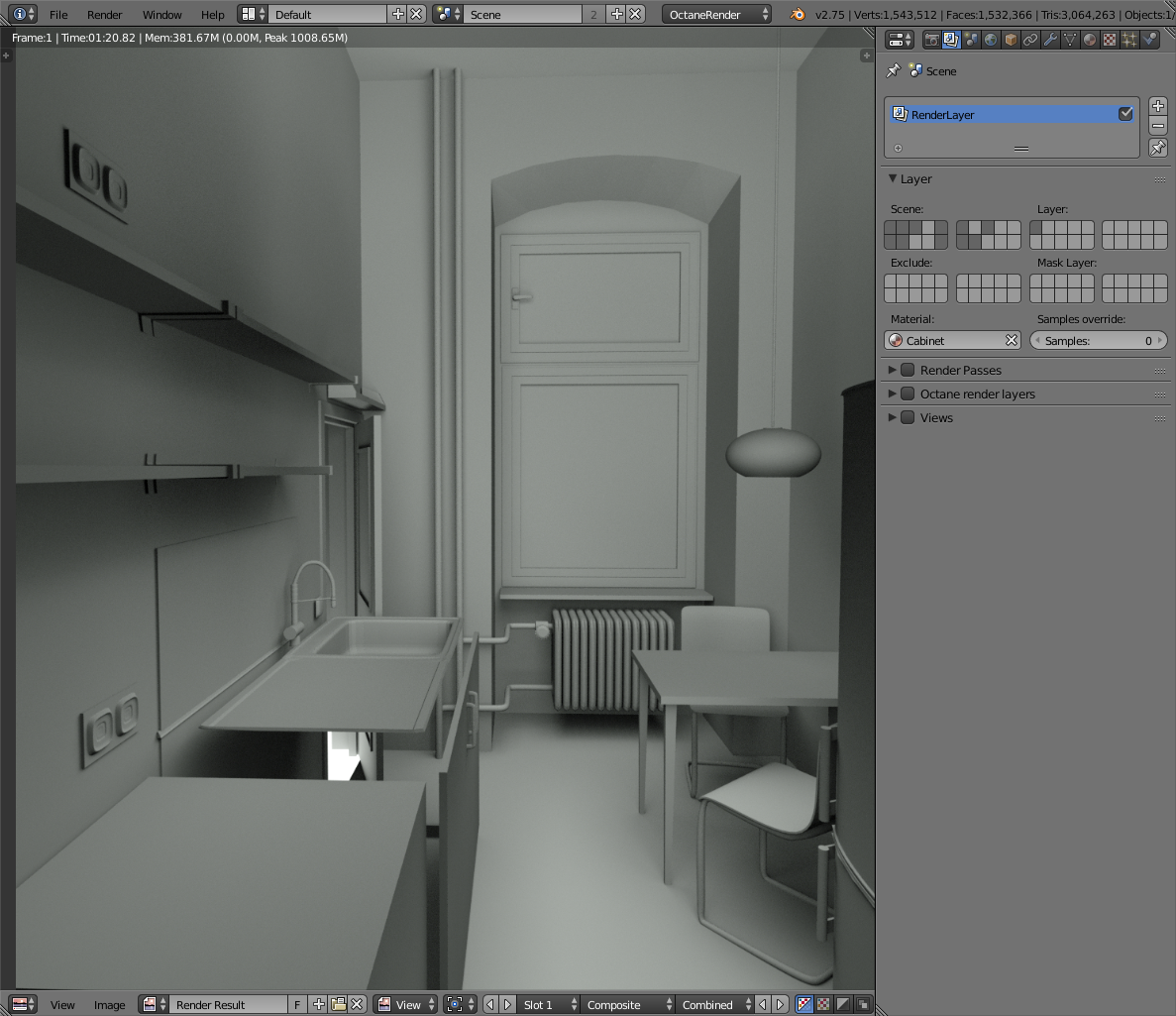Click the pin icon beside Scene breadcrumb

click(x=894, y=70)
